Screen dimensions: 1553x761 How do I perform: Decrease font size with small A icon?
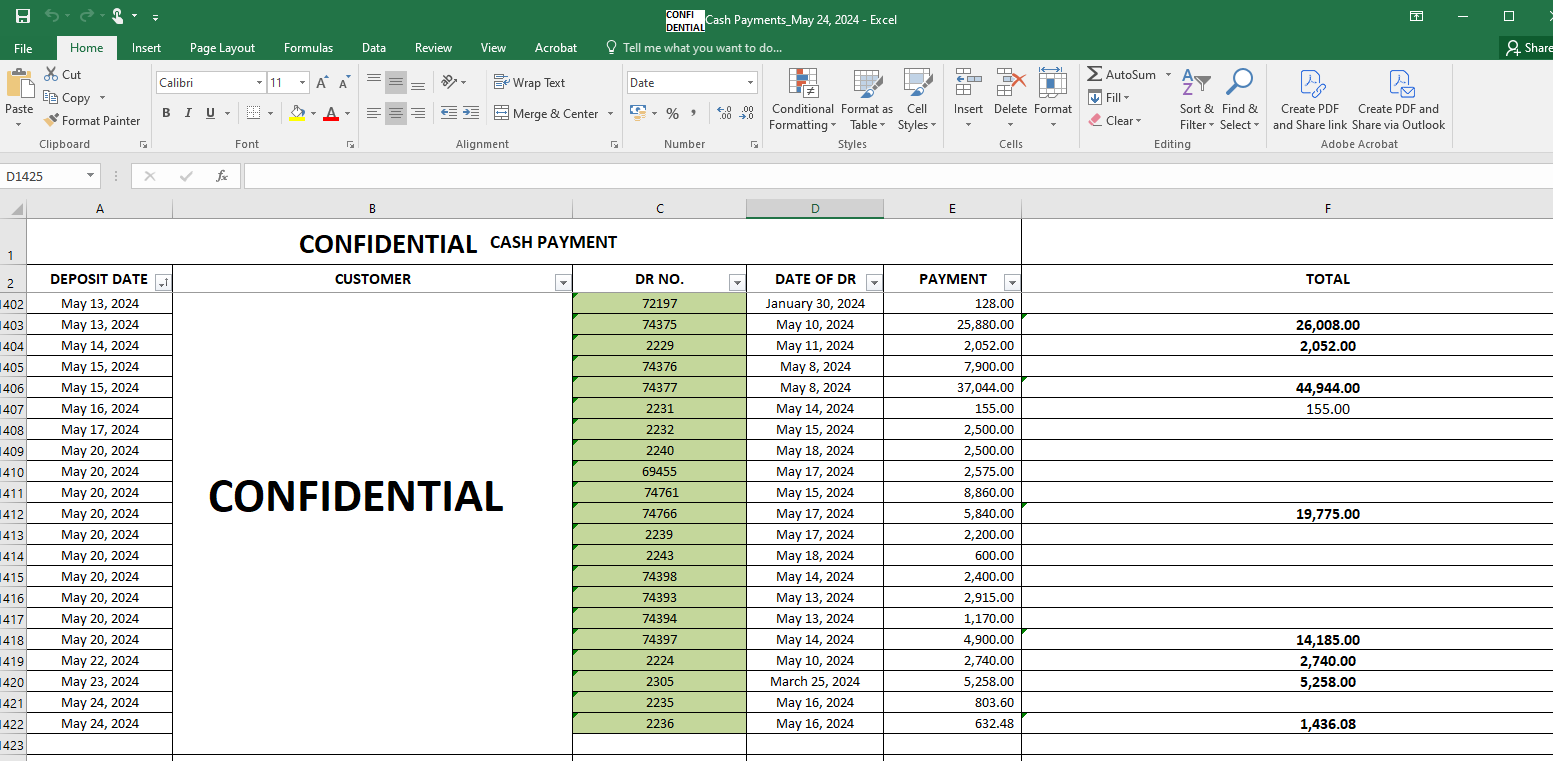344,83
